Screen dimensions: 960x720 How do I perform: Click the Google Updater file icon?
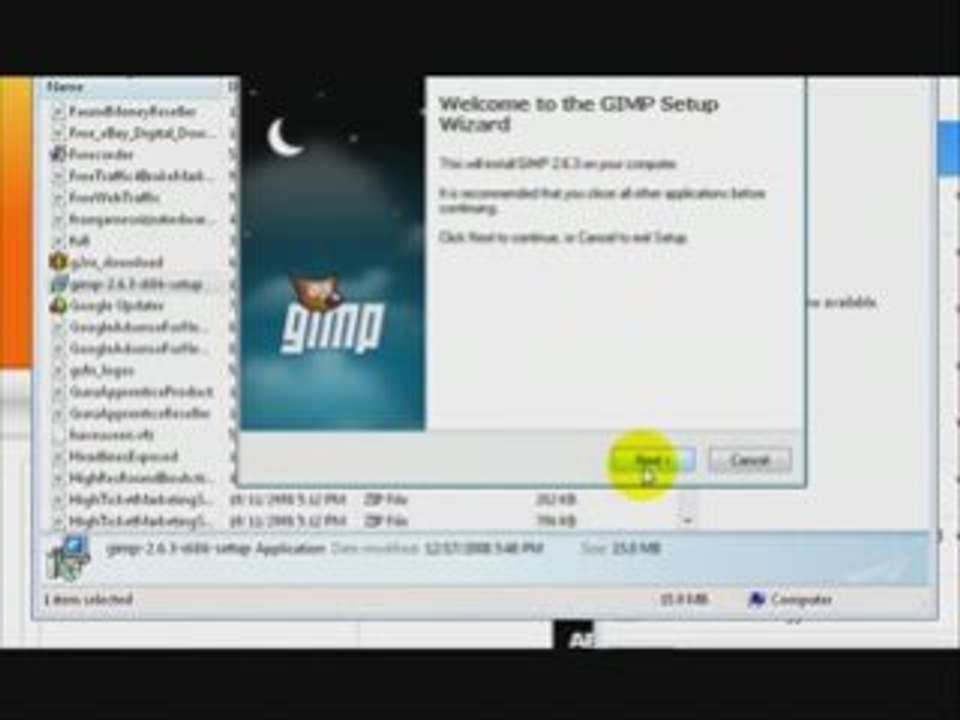(58, 305)
